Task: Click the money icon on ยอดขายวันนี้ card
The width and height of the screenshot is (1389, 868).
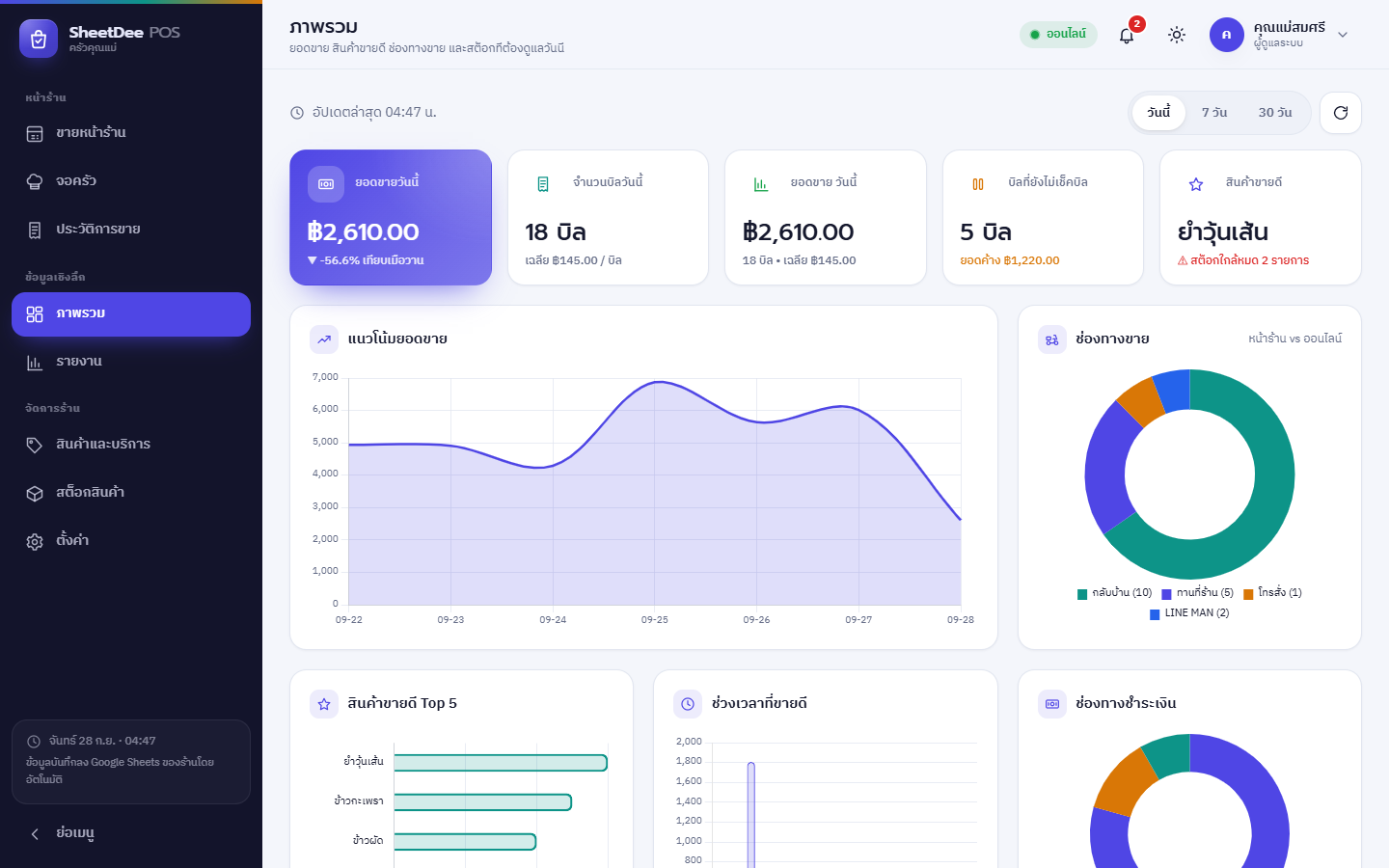Action: pos(326,184)
